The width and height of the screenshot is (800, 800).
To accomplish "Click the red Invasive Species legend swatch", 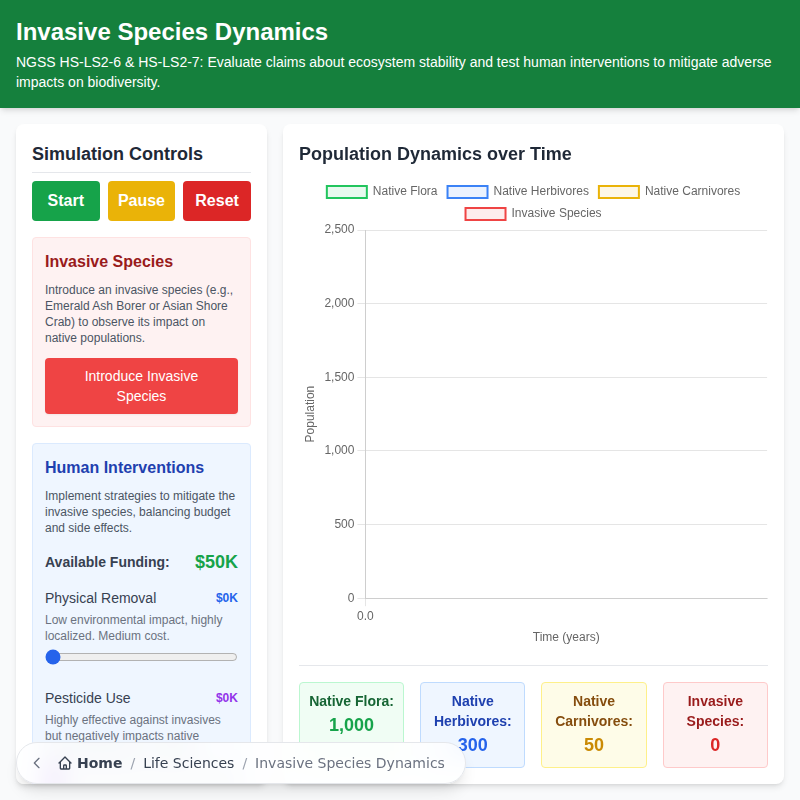I will (x=485, y=213).
